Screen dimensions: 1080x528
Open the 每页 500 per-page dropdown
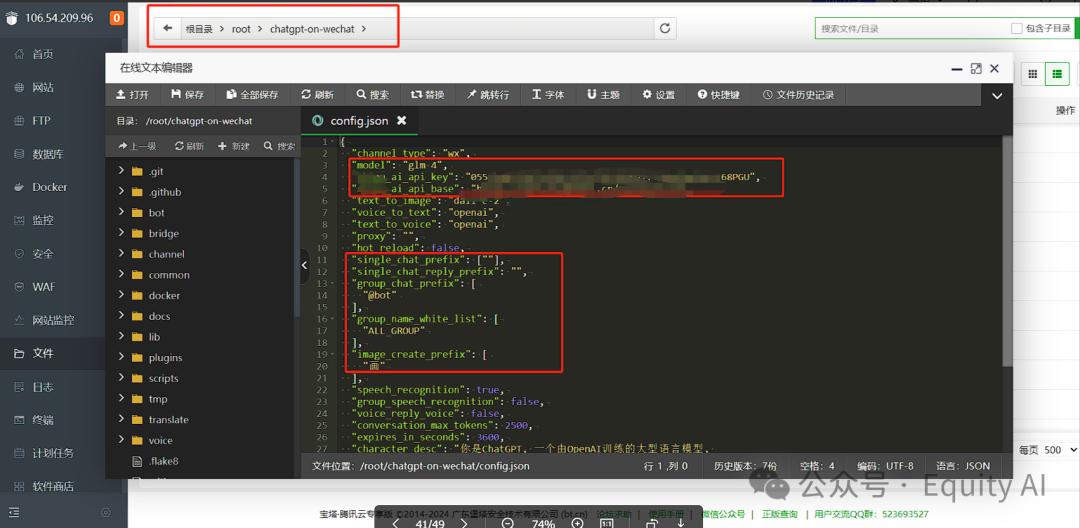click(1061, 450)
